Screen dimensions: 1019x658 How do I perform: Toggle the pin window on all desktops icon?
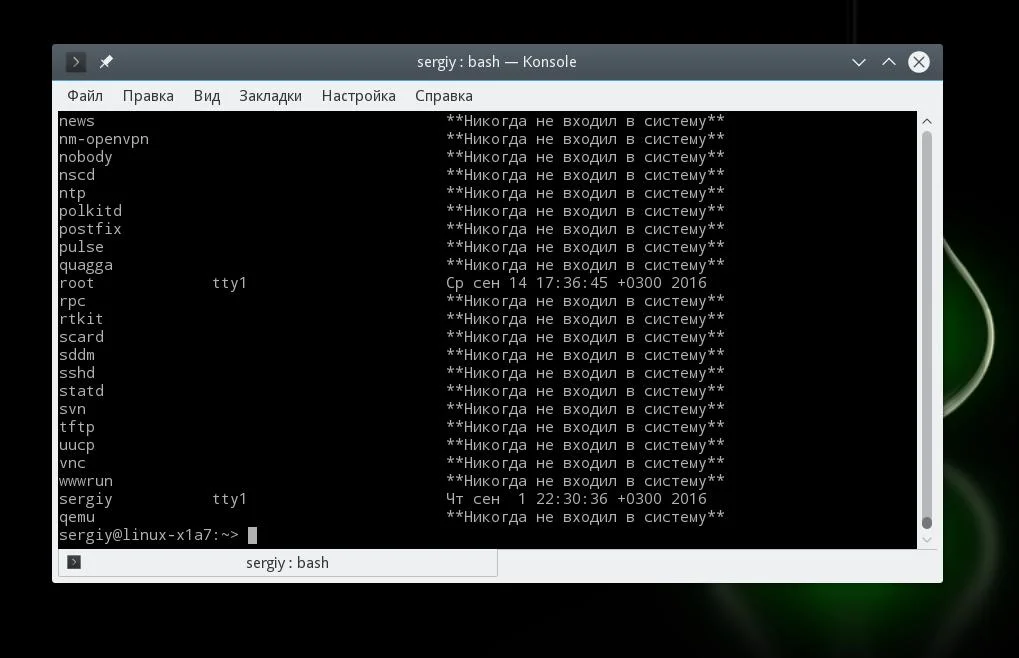[106, 62]
